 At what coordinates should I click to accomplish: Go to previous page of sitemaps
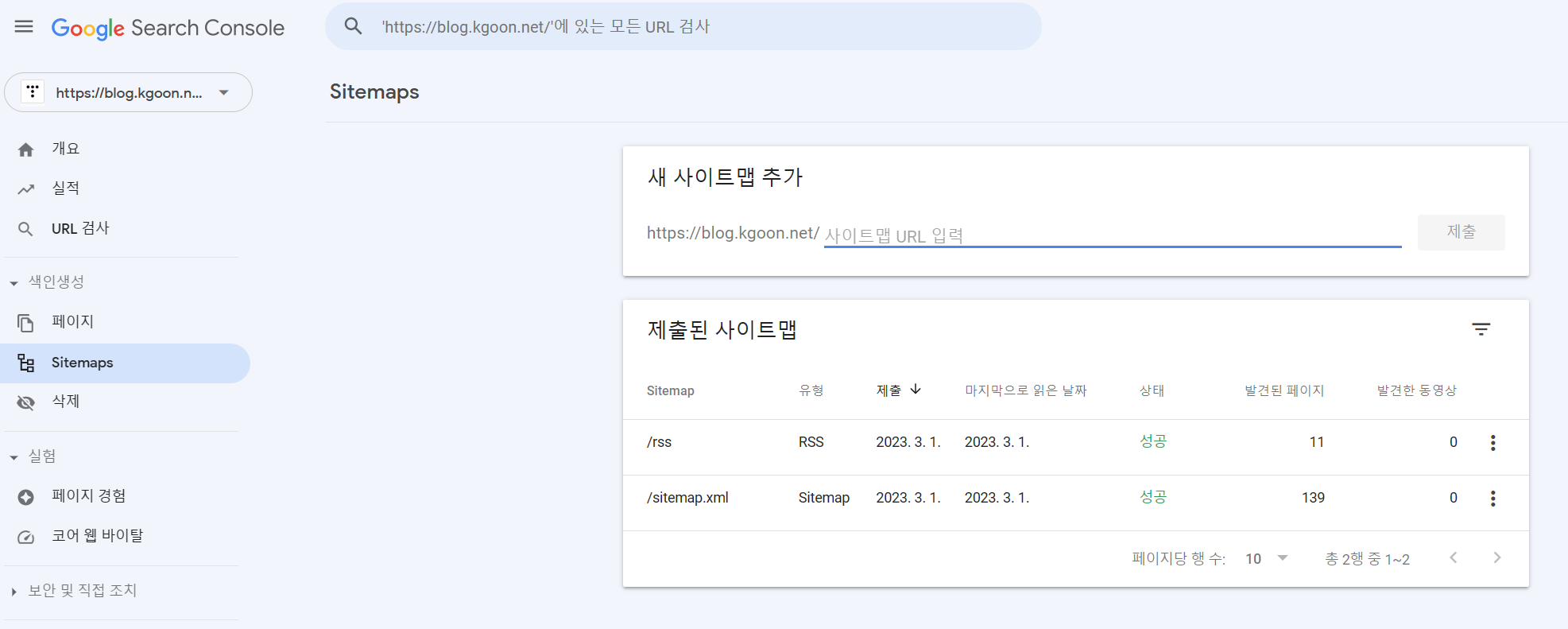[x=1454, y=558]
